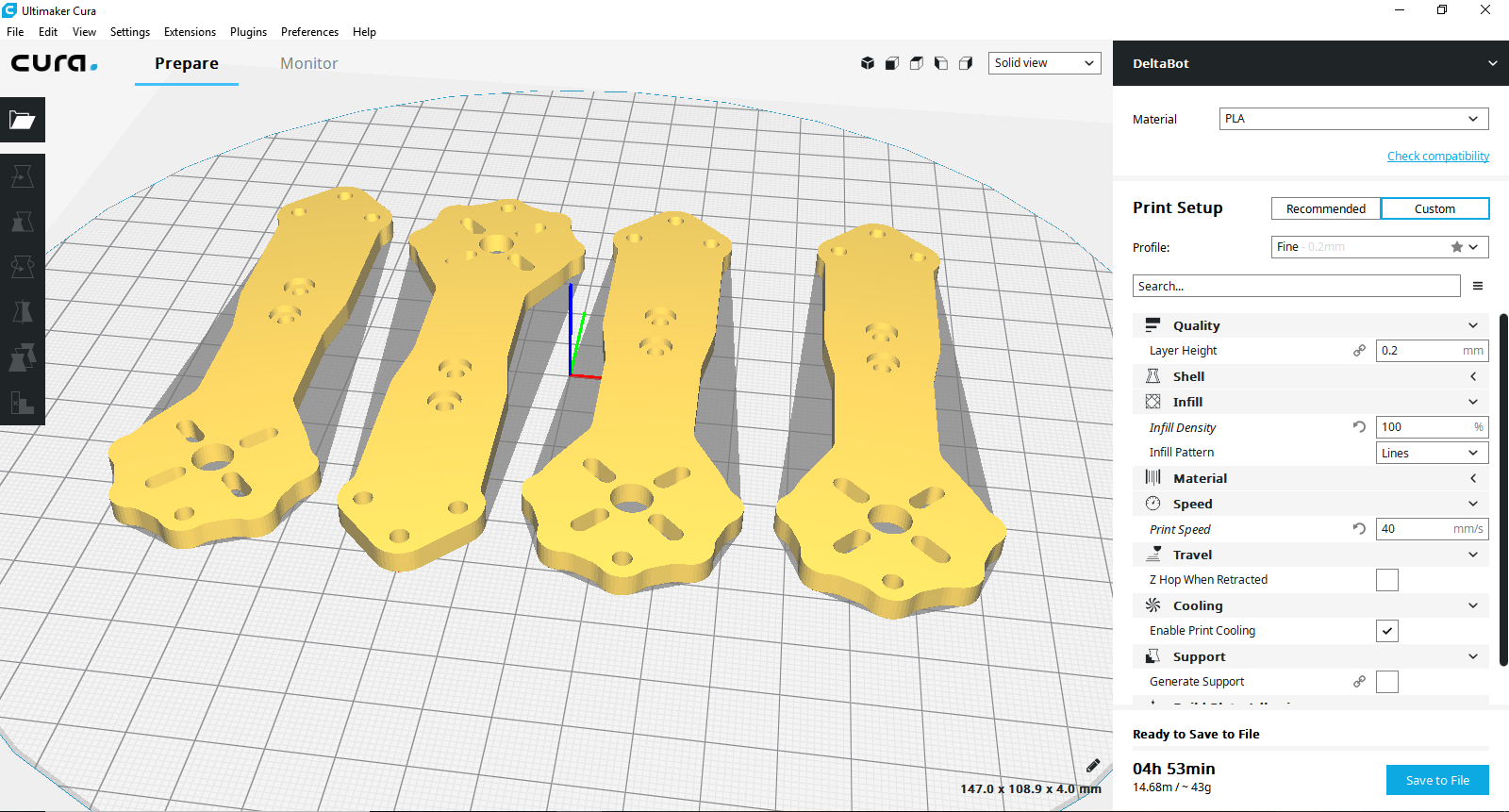
Task: Click the Cooling category fan icon
Action: [1152, 605]
